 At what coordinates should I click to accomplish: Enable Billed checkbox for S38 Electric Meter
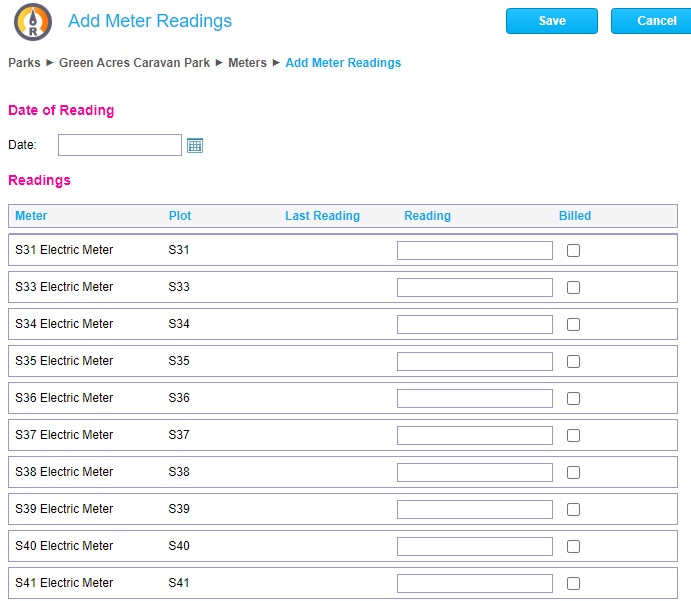click(x=573, y=473)
